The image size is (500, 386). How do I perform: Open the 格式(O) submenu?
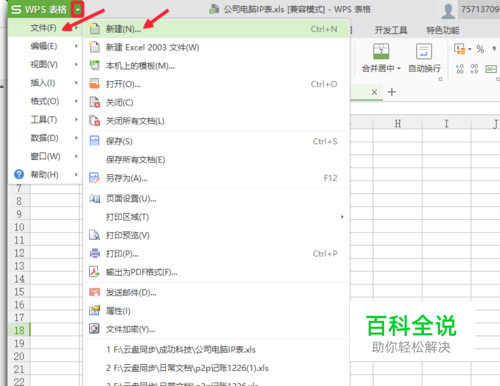[x=45, y=101]
